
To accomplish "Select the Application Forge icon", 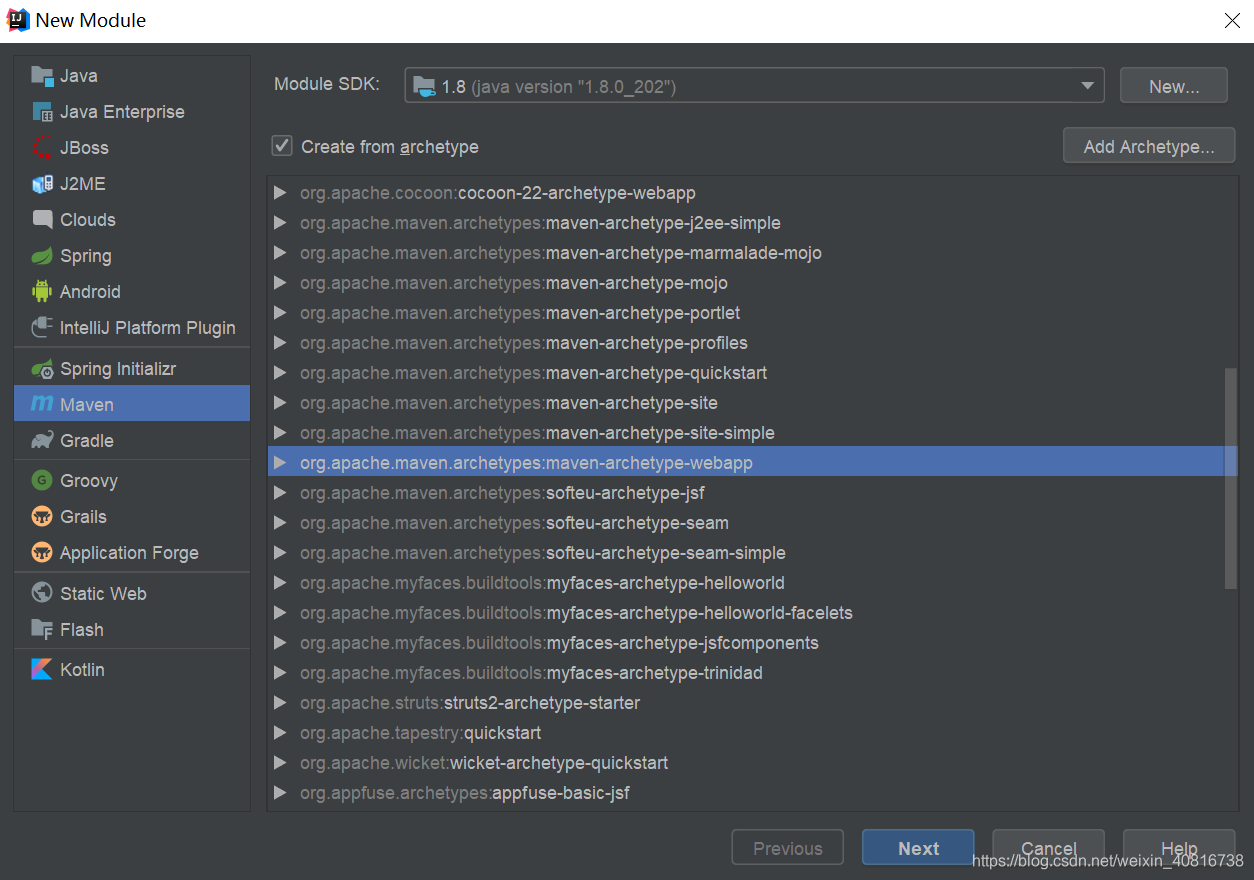I will coord(42,553).
